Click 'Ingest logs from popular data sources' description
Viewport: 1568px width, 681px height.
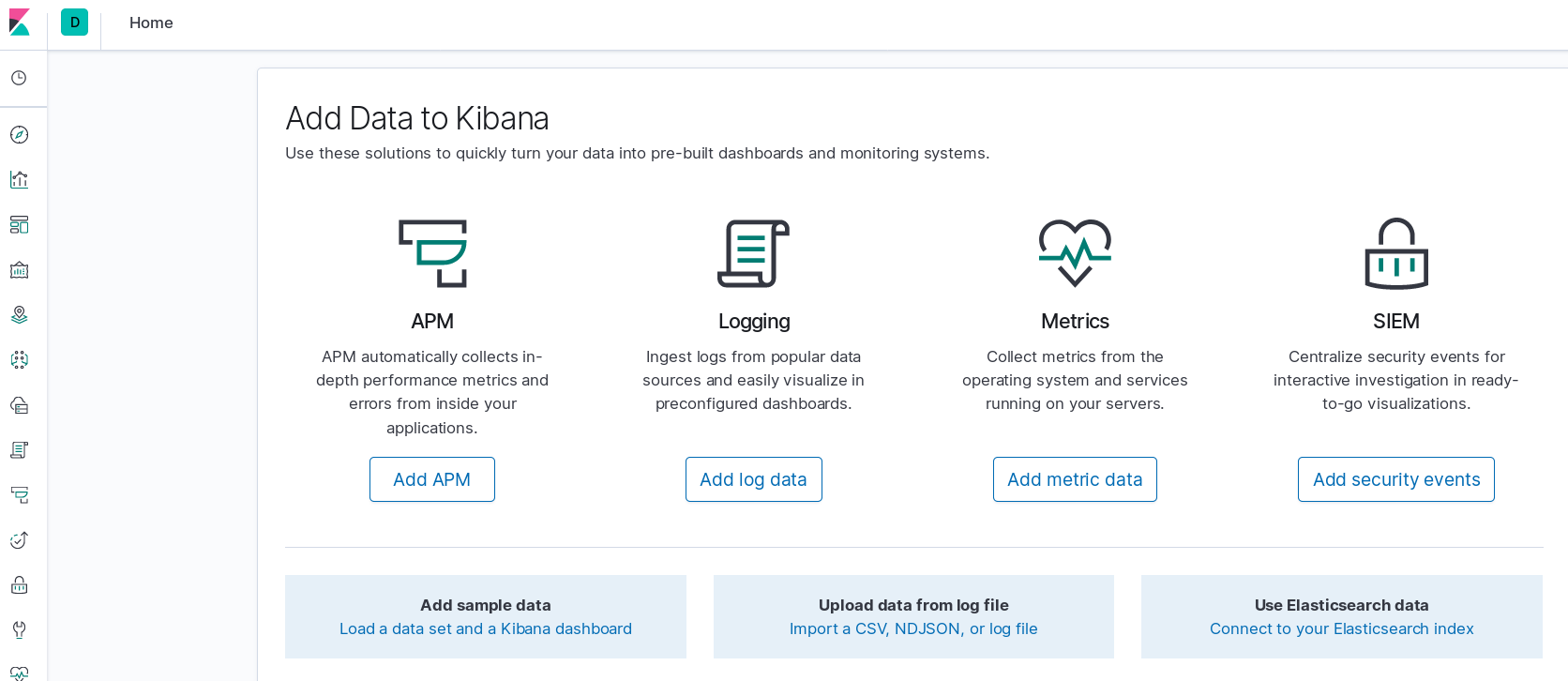click(754, 380)
